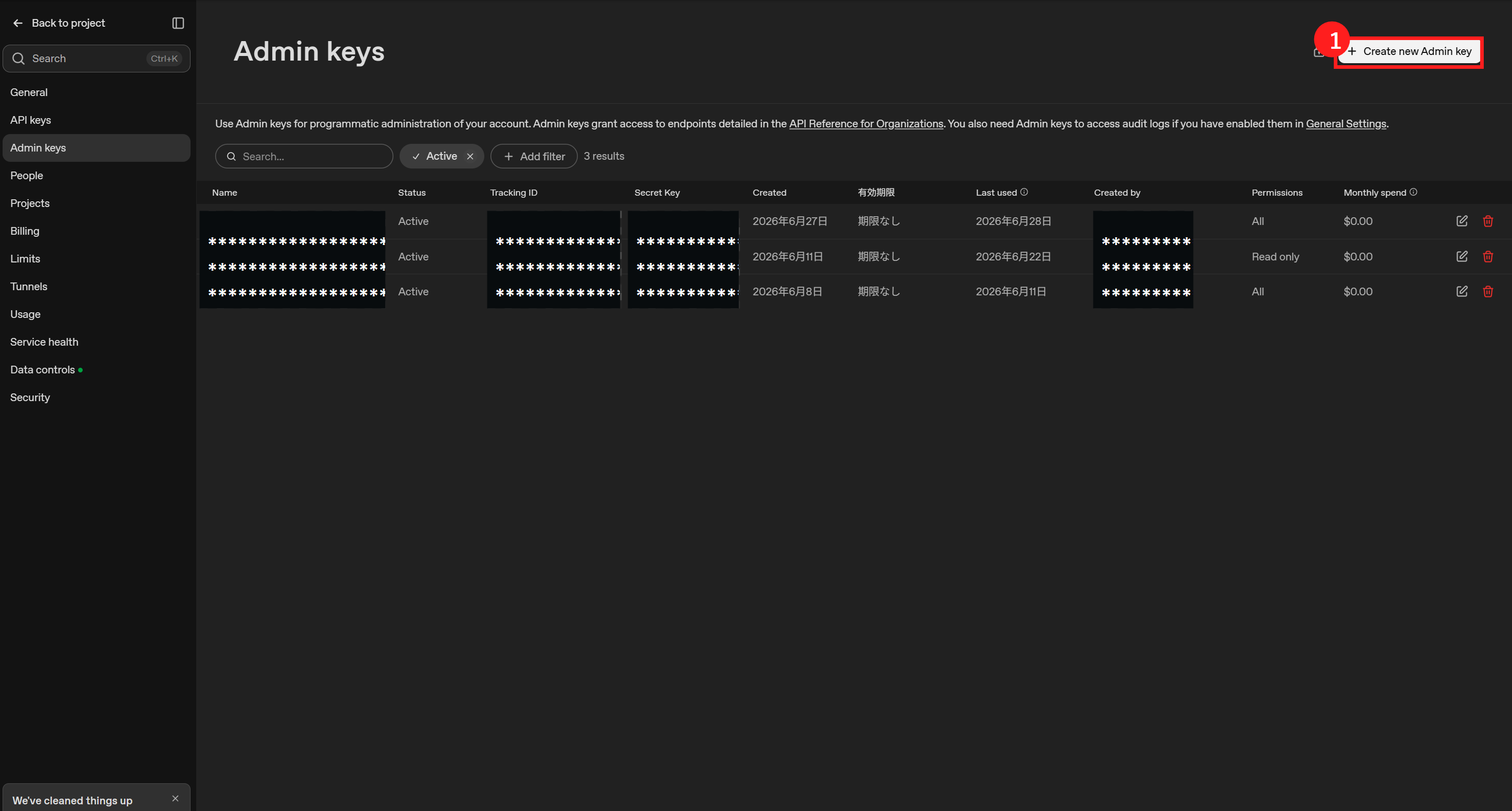Edit the key created 2026年6月27日
The width and height of the screenshot is (1512, 811).
point(1462,221)
